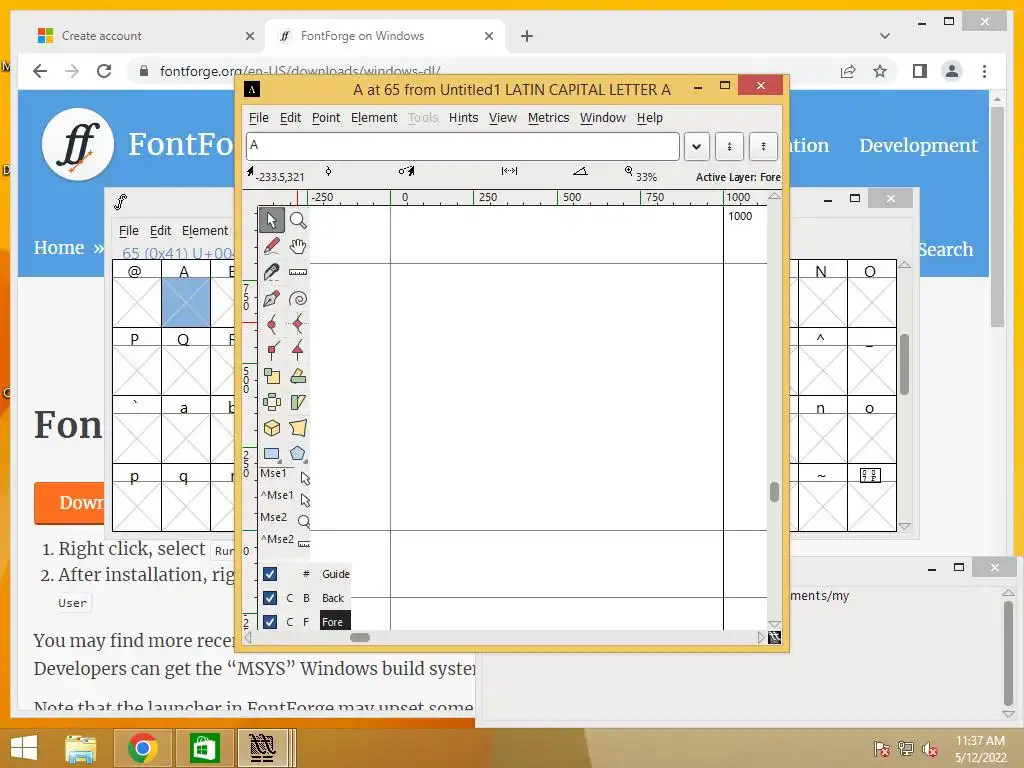The width and height of the screenshot is (1024, 768).
Task: Open the Point menu
Action: (x=326, y=118)
